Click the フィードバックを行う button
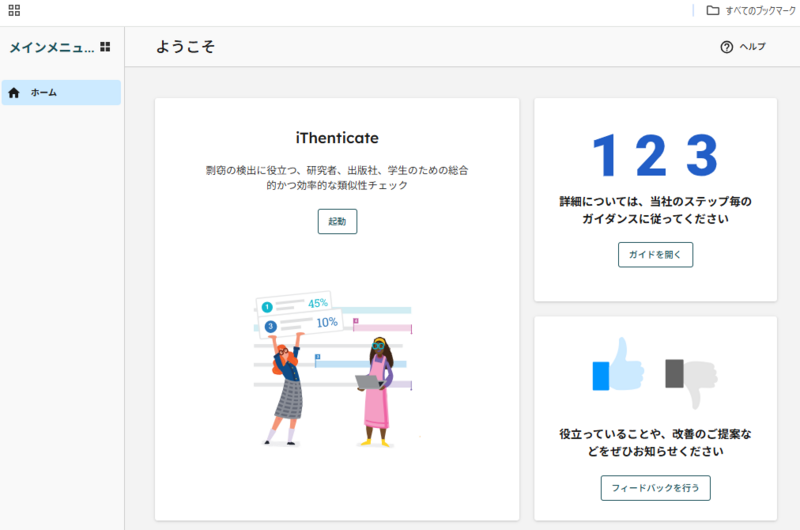Image resolution: width=800 pixels, height=530 pixels. point(655,488)
